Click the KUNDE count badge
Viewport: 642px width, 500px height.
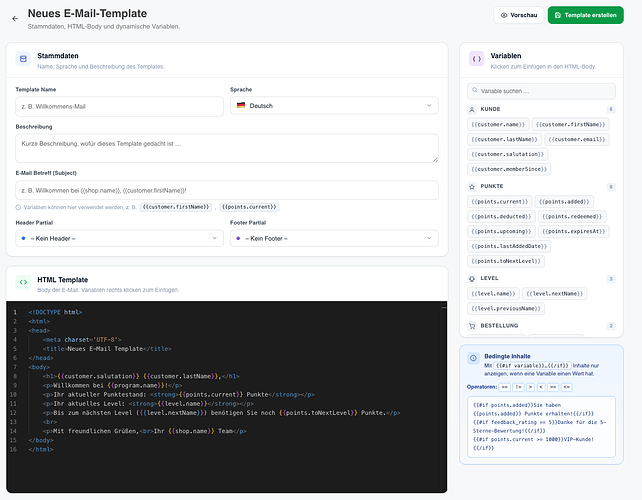611,109
